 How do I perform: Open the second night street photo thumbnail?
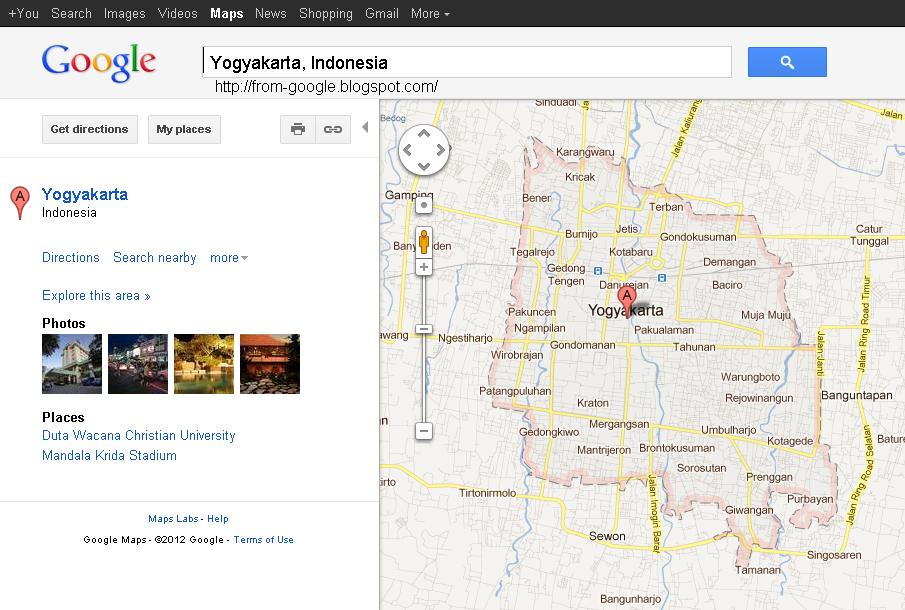click(x=138, y=364)
